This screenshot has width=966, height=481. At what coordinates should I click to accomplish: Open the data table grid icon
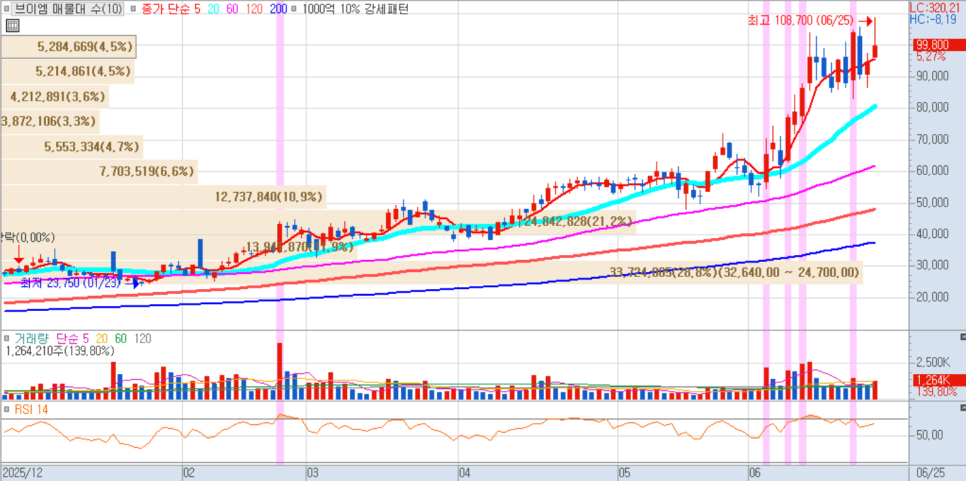coord(12,25)
